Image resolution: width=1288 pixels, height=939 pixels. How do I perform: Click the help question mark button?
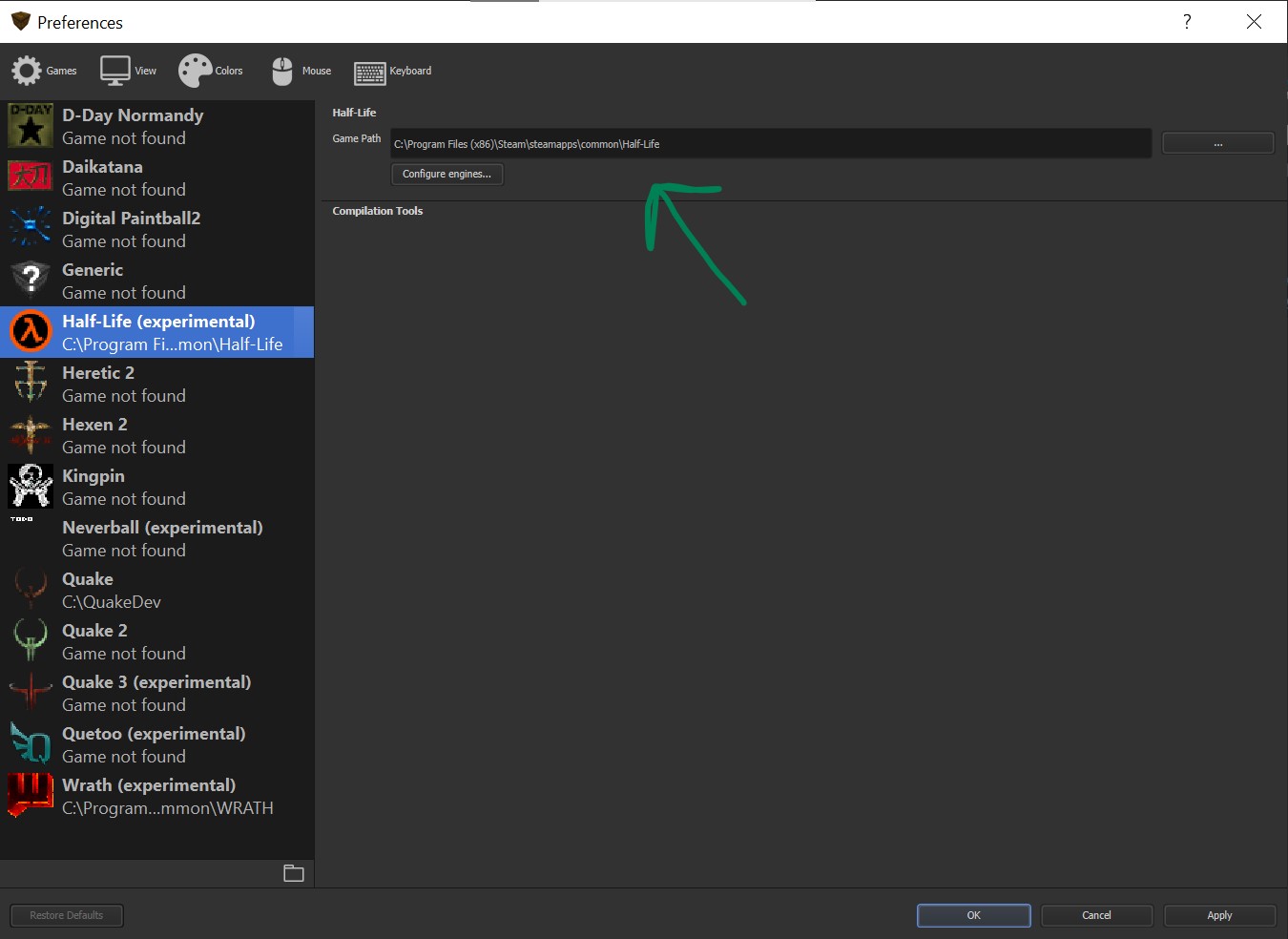[1187, 21]
